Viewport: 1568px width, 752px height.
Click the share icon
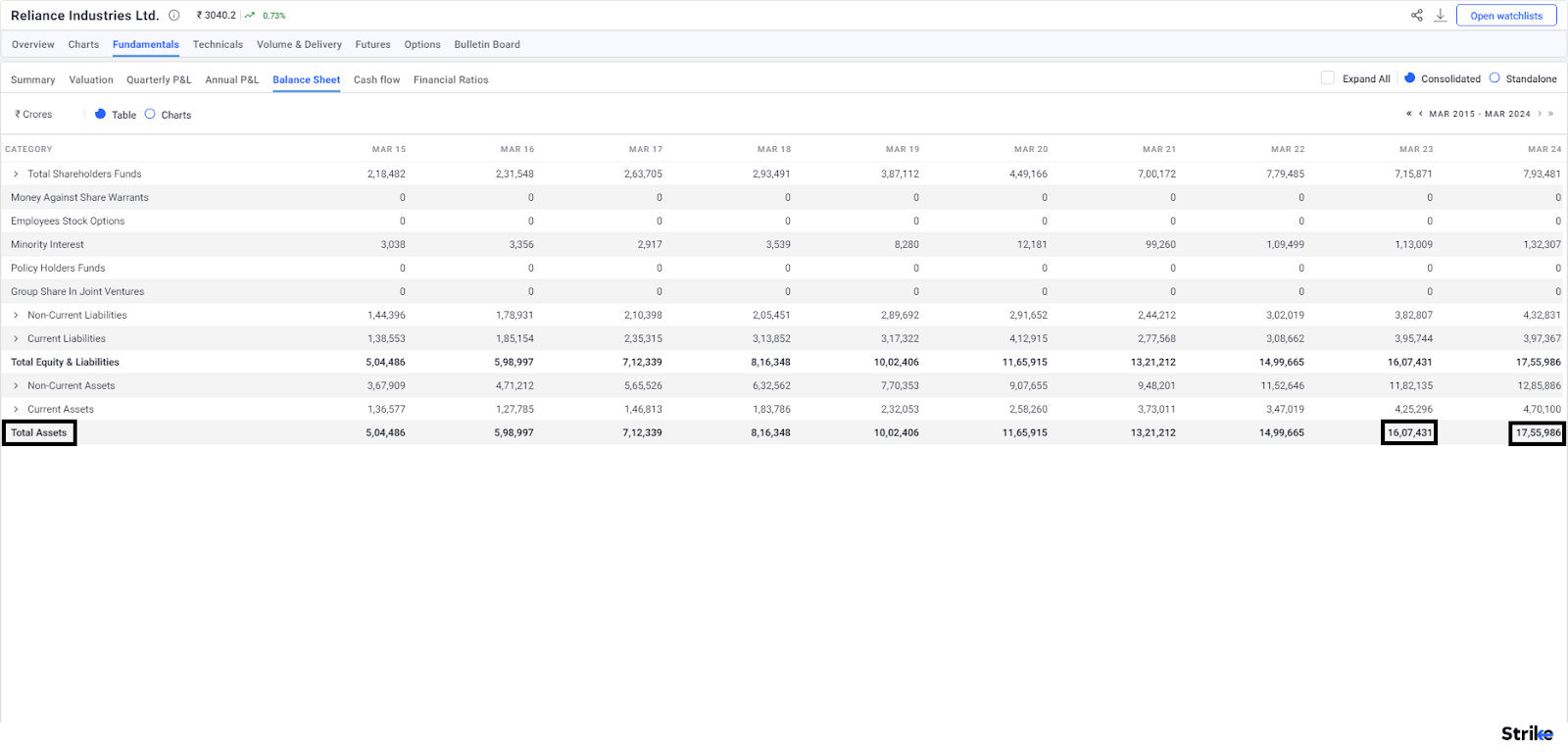pos(1416,15)
